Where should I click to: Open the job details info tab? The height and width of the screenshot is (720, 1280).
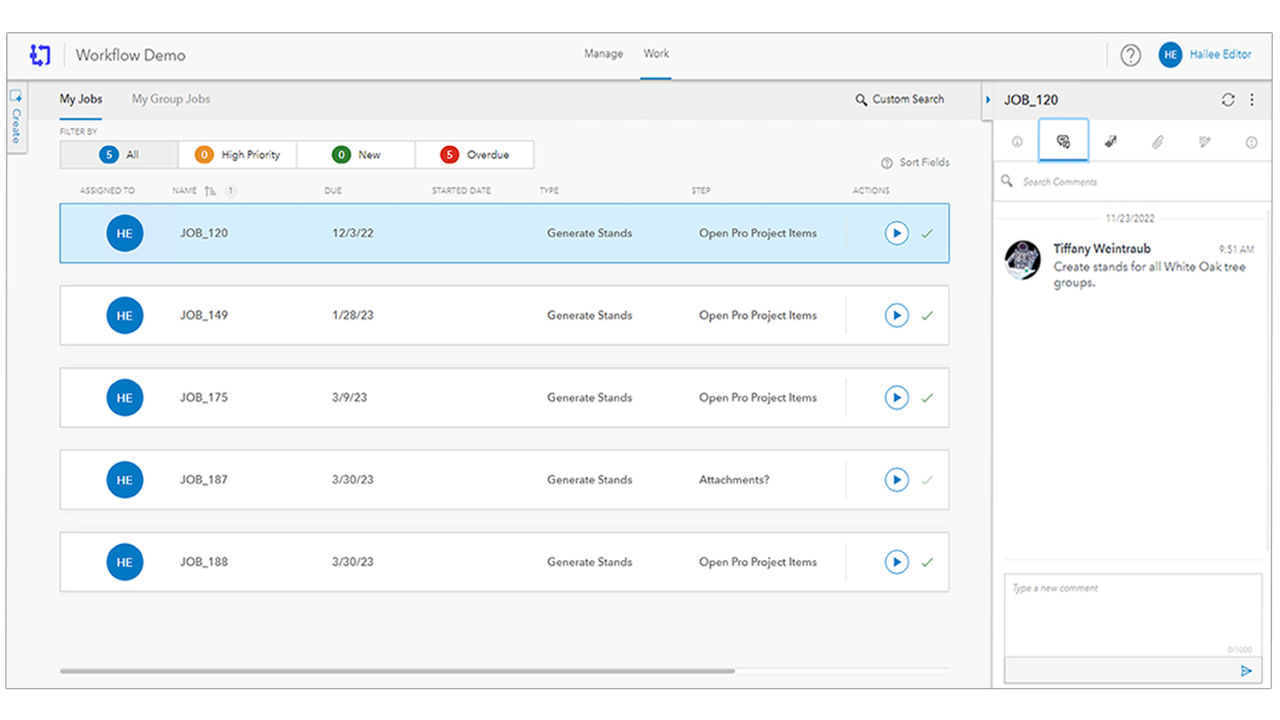tap(1017, 142)
